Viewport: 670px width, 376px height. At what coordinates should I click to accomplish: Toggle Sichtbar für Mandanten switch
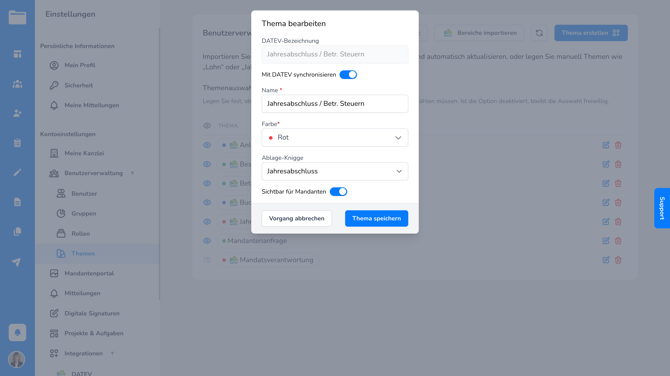click(x=338, y=191)
